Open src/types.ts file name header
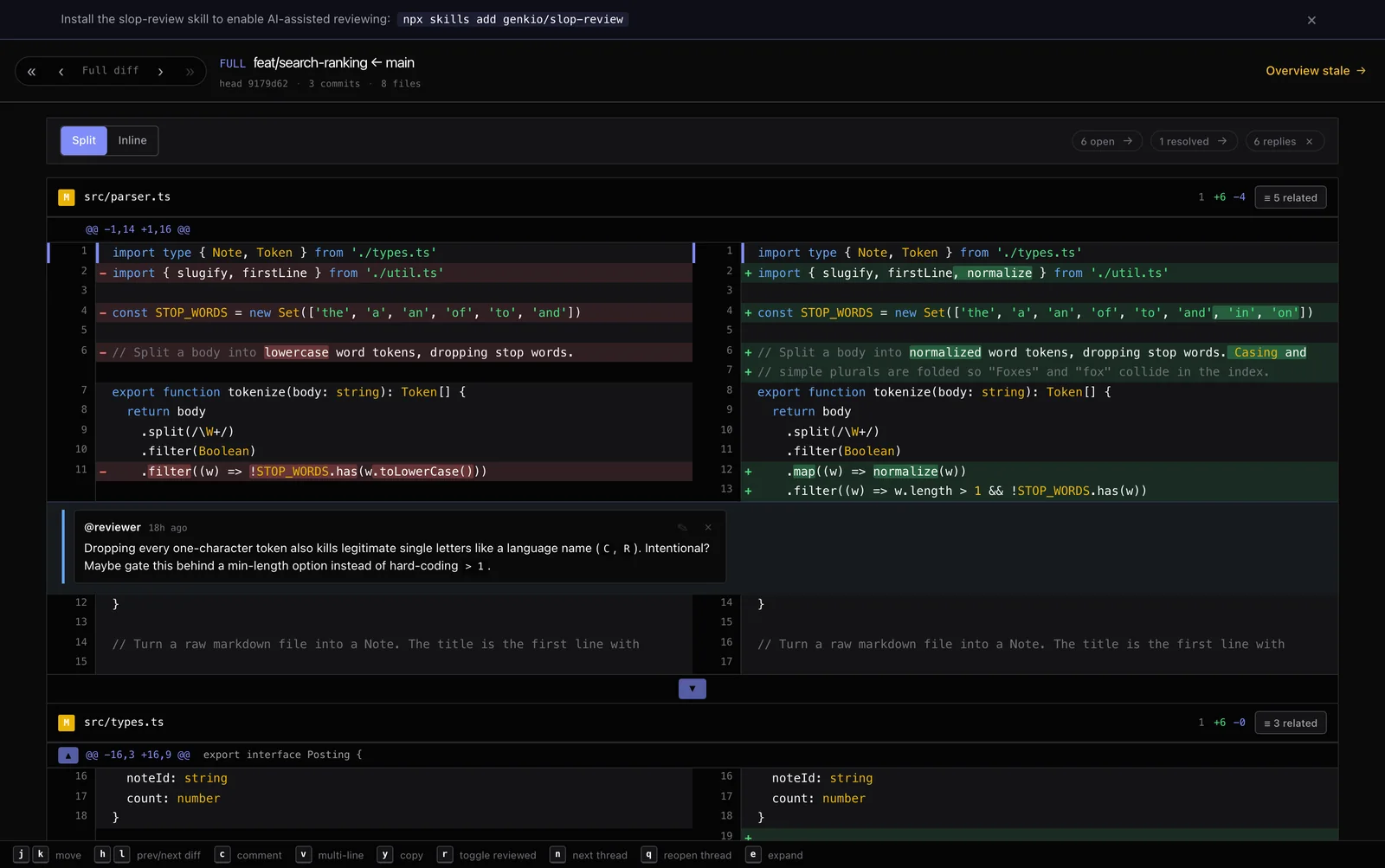The width and height of the screenshot is (1385, 868). tap(124, 723)
